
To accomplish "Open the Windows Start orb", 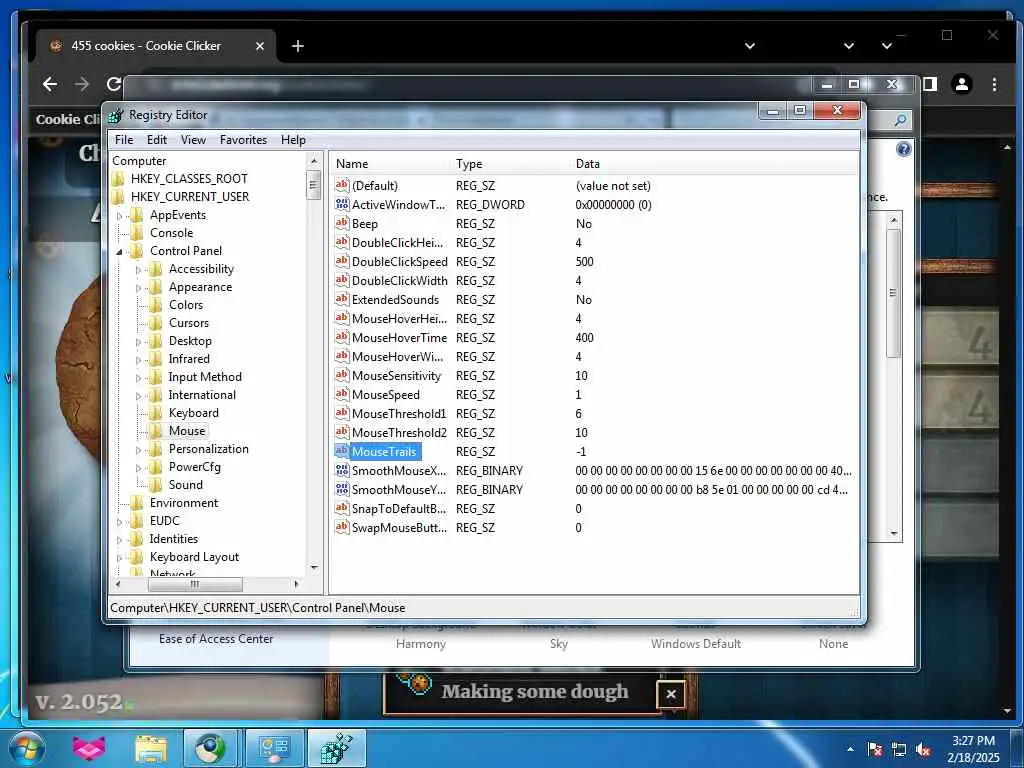I will pos(26,748).
